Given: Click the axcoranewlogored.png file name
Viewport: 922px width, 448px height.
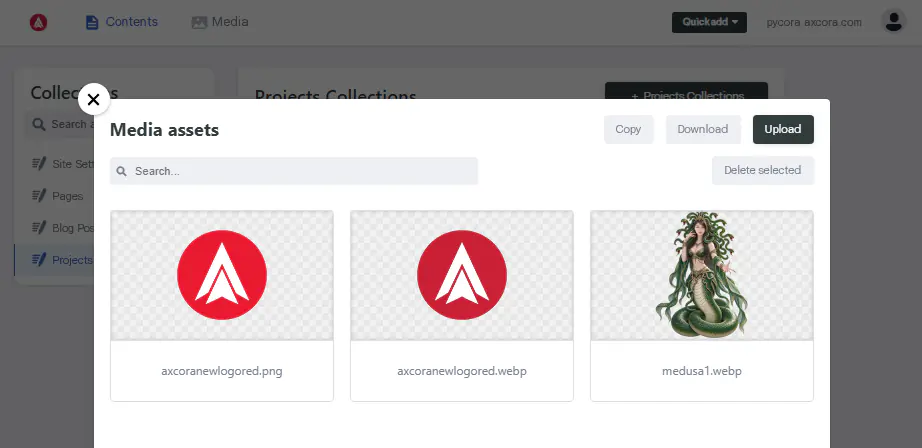Looking at the screenshot, I should pos(222,372).
